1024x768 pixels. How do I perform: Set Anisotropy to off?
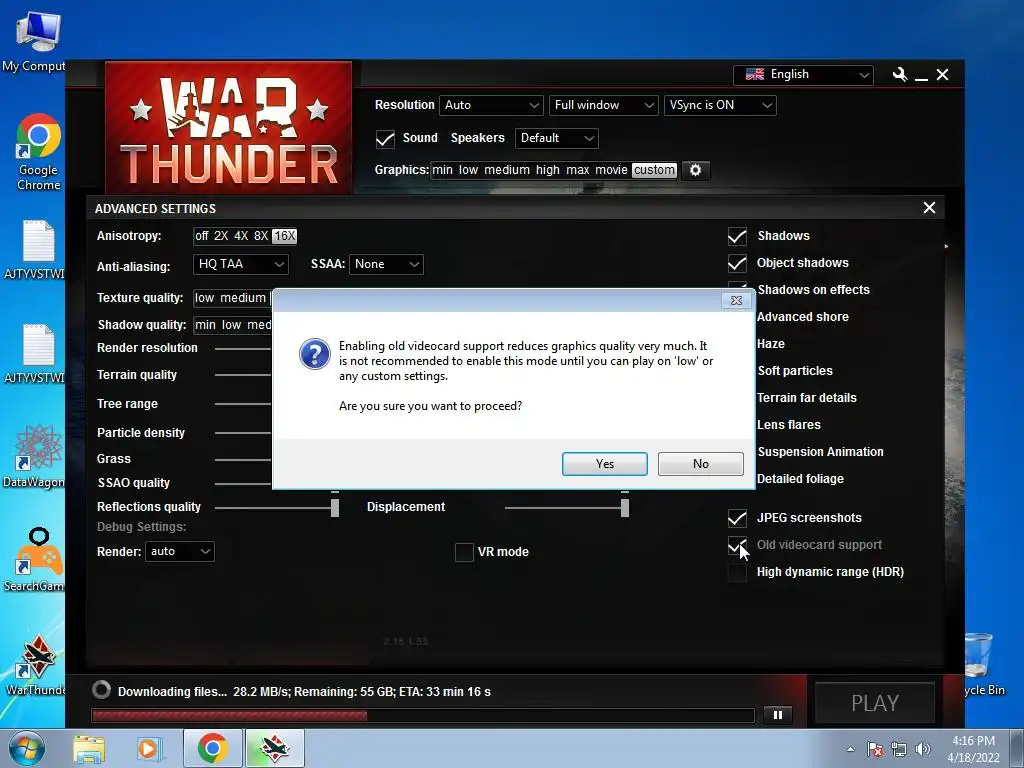[x=202, y=236]
